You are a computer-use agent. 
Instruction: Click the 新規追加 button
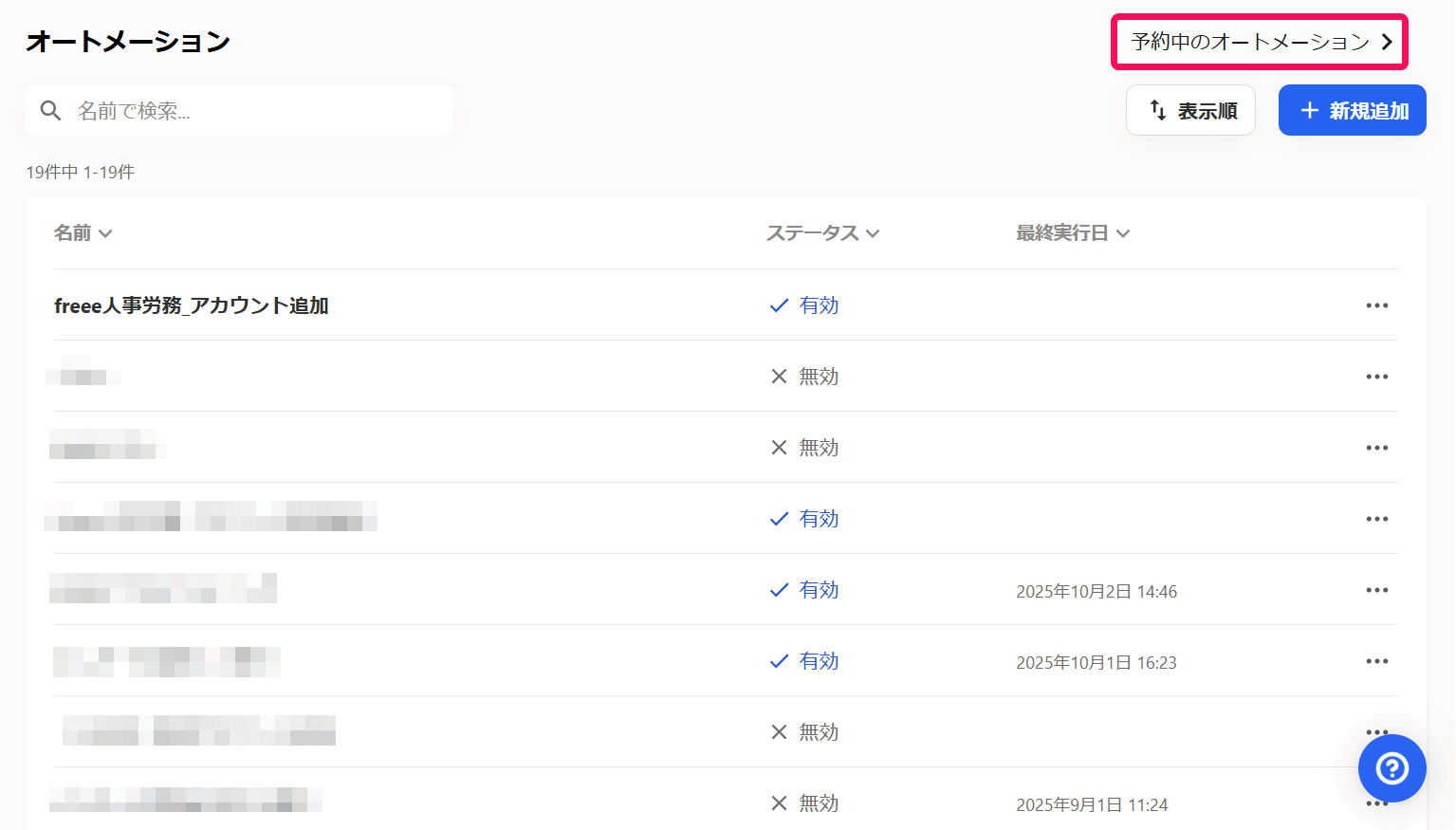[x=1353, y=110]
